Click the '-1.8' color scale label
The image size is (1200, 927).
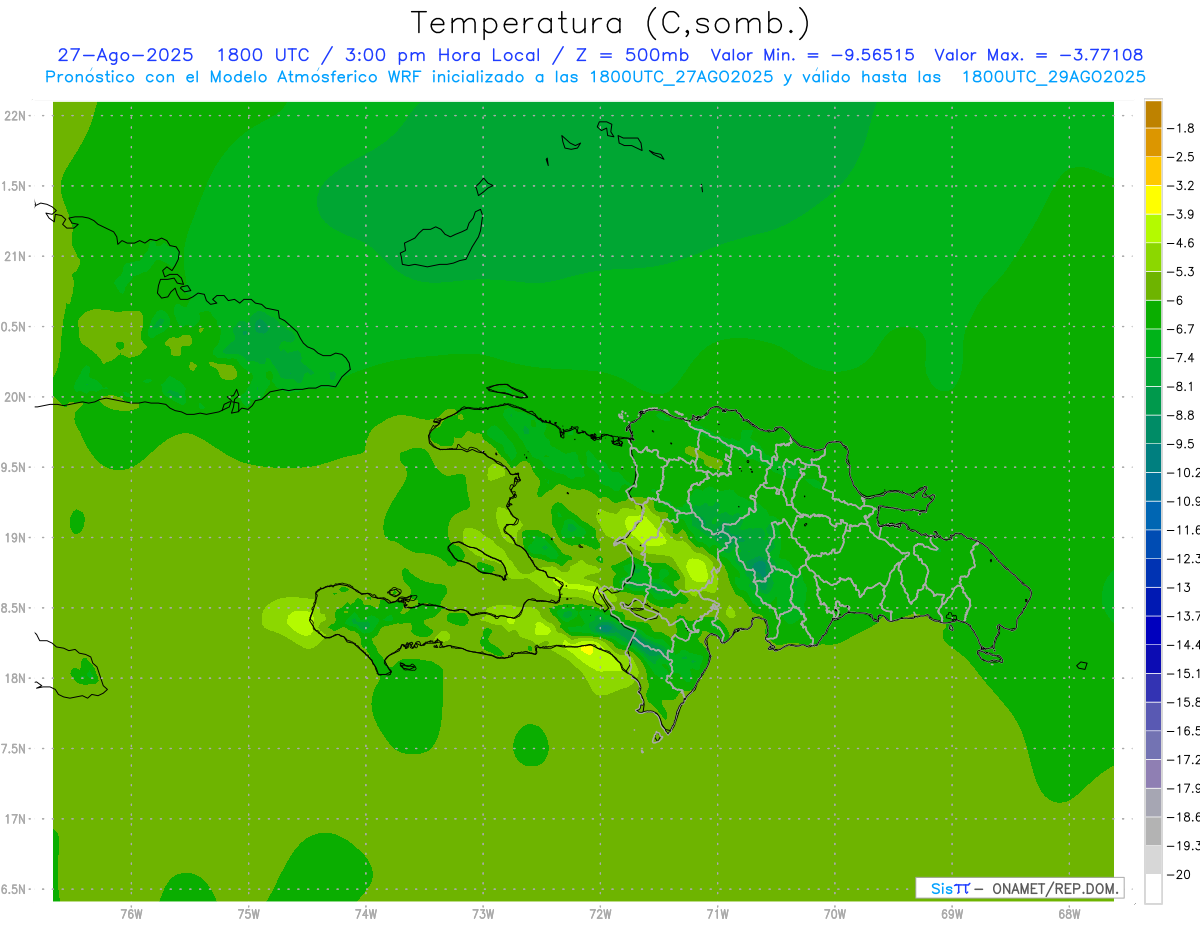coord(1181,128)
